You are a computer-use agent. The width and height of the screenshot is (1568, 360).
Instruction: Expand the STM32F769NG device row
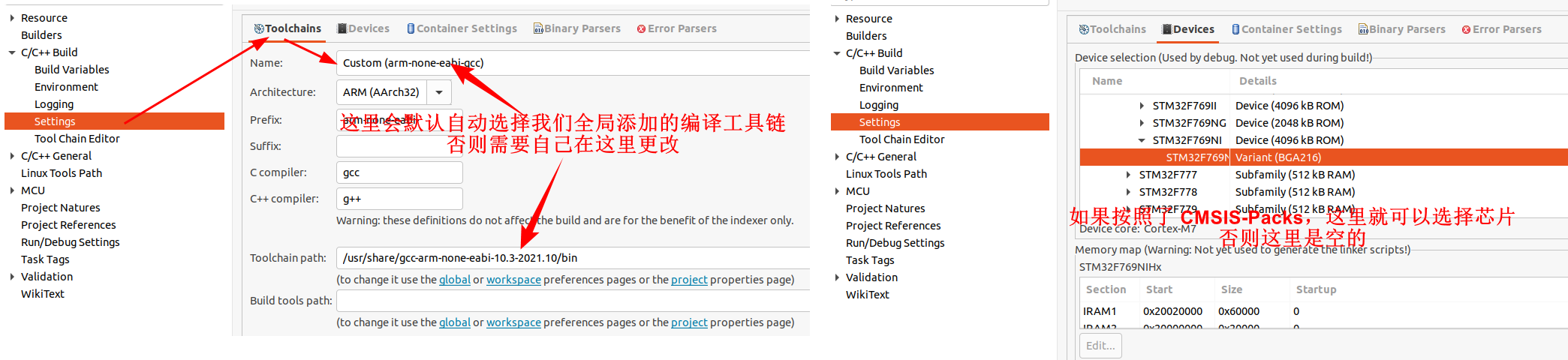click(1142, 123)
